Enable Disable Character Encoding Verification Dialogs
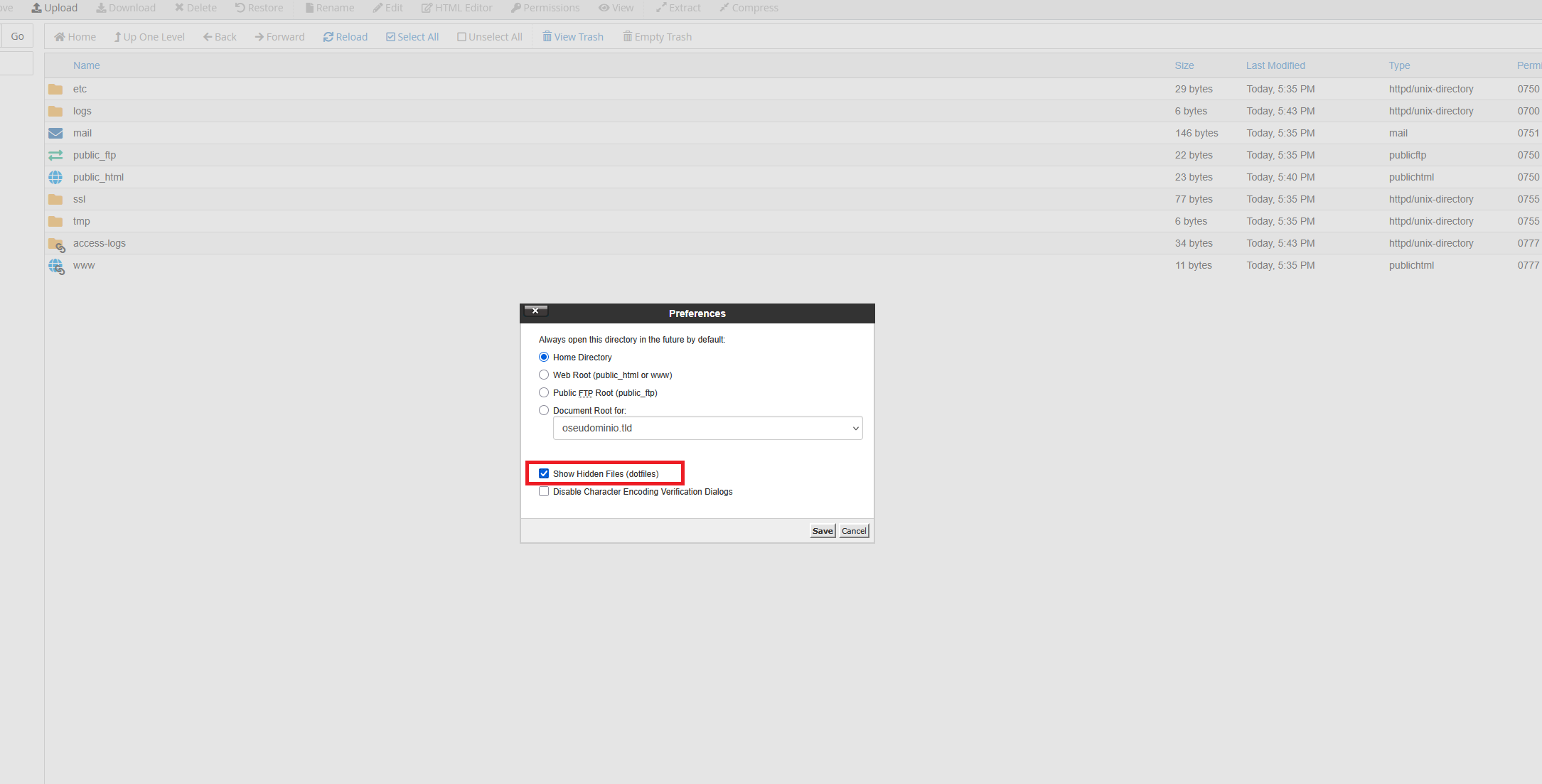This screenshot has height=784, width=1542. point(544,491)
